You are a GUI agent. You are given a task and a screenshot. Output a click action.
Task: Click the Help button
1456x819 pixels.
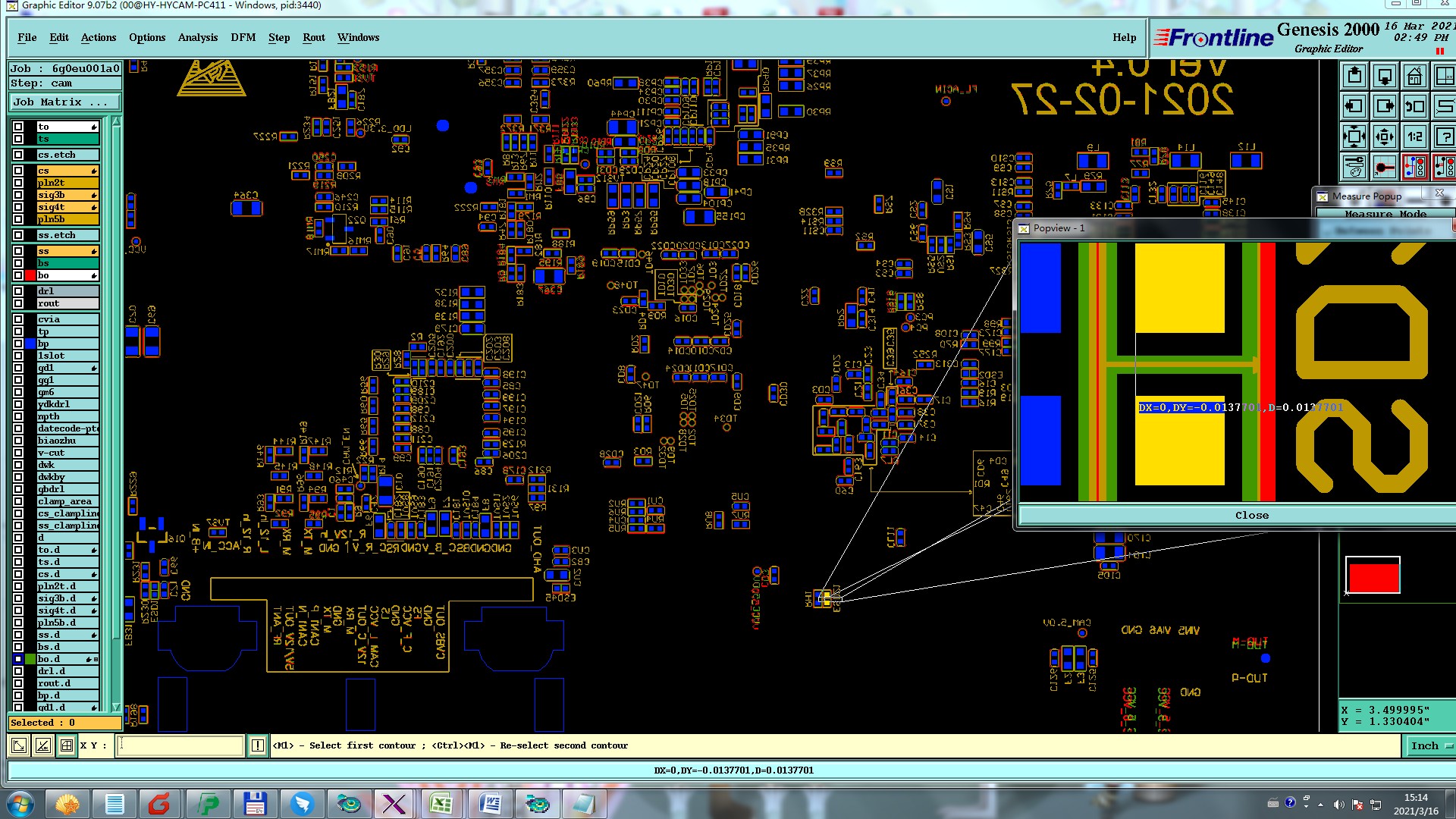click(1124, 37)
